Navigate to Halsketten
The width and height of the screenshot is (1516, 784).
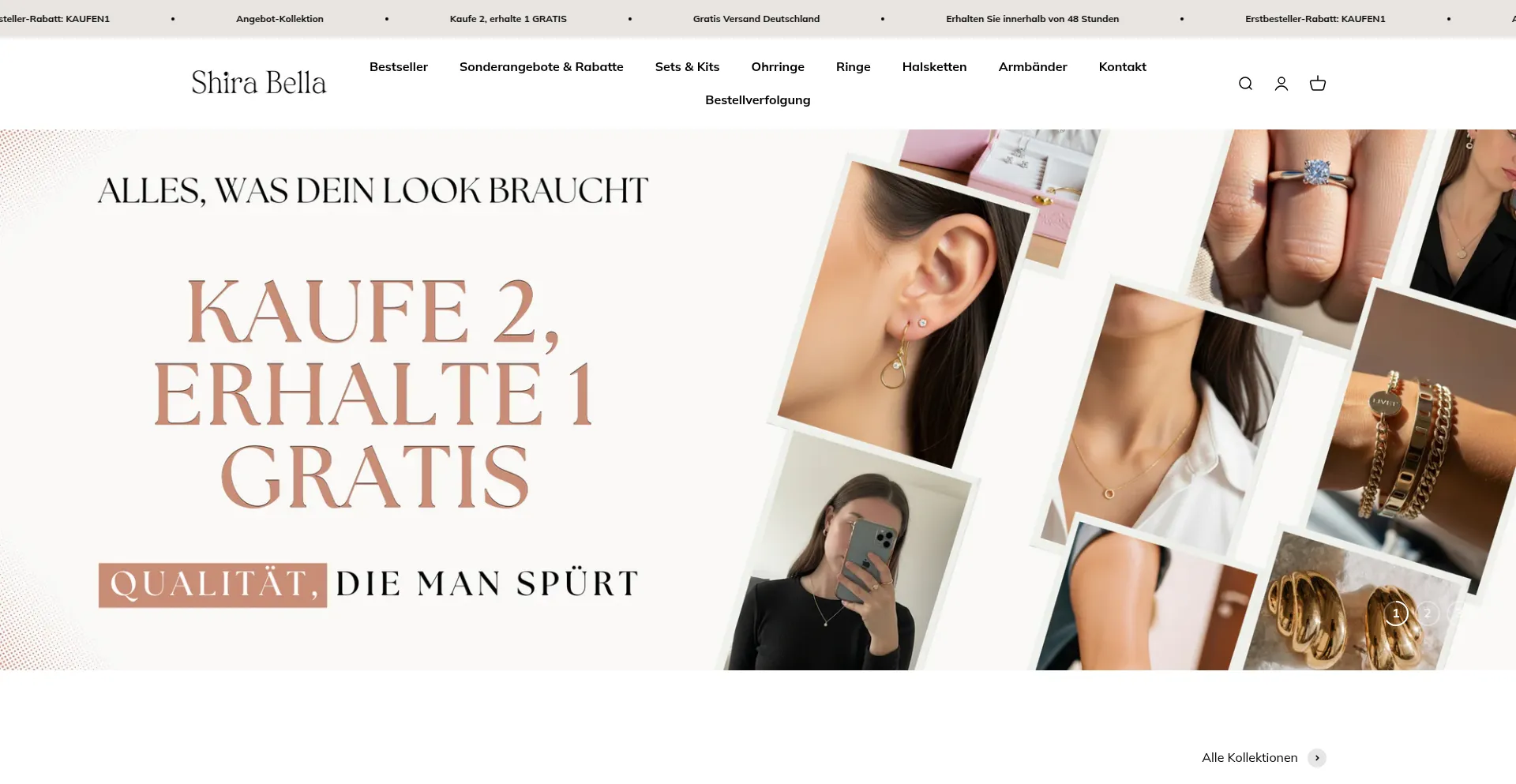(x=935, y=67)
